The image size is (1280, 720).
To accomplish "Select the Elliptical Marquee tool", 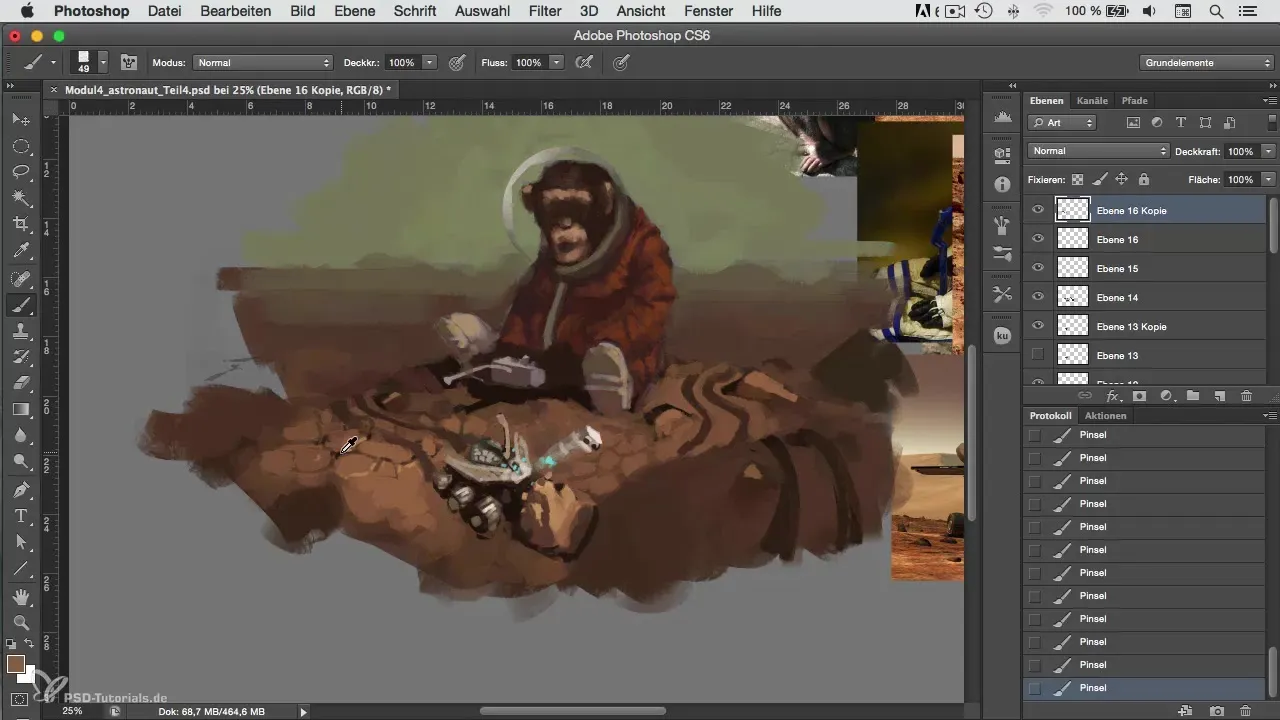I will [20, 146].
